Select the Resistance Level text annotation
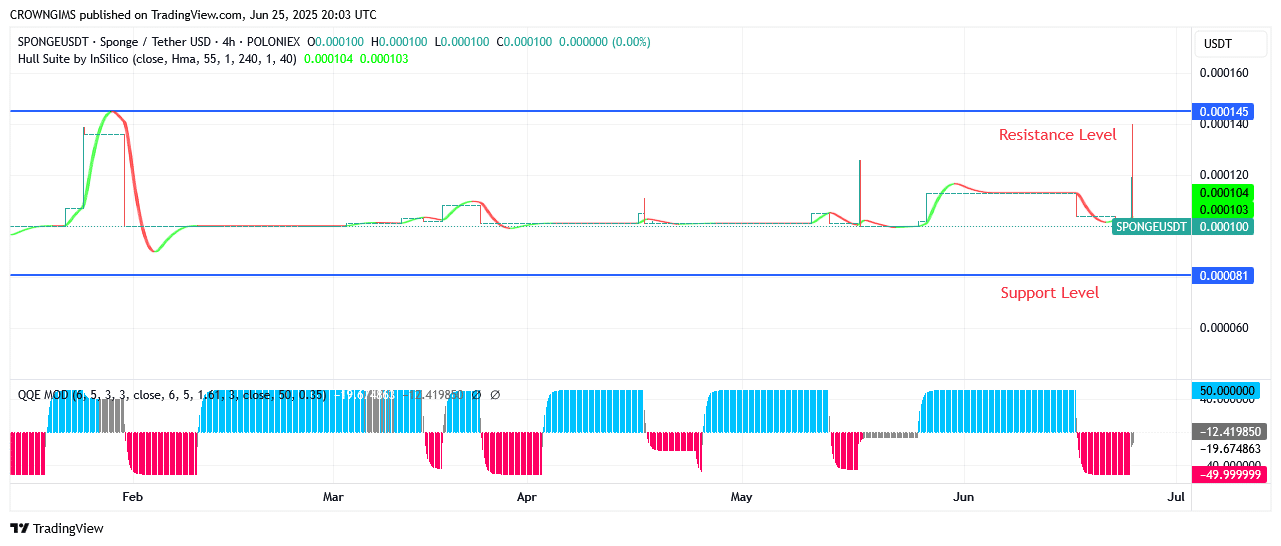This screenshot has width=1281, height=546. [1057, 135]
